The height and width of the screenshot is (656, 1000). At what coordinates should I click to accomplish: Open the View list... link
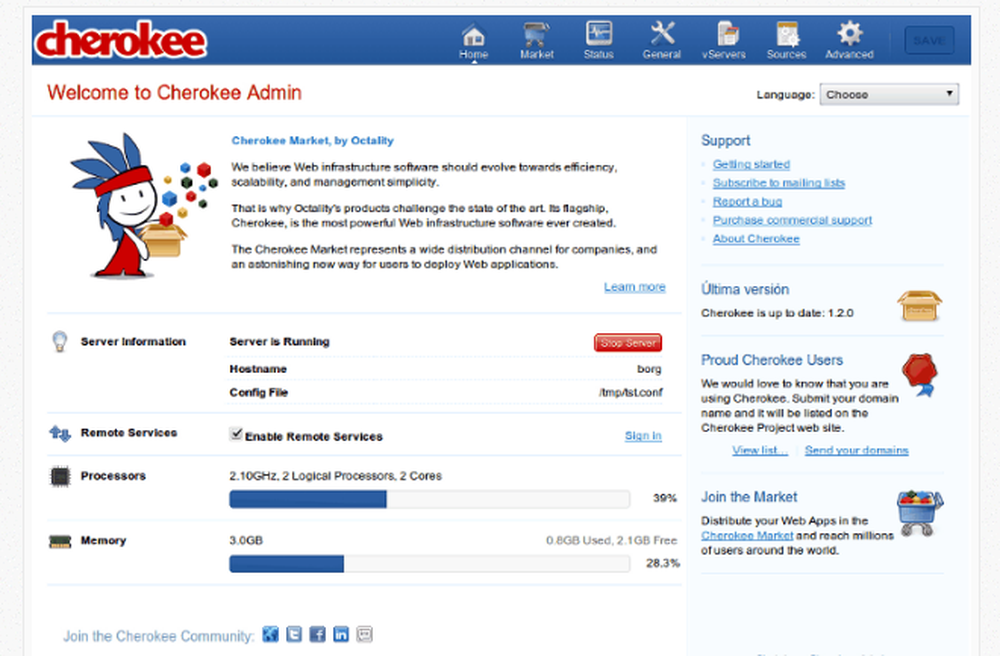760,450
